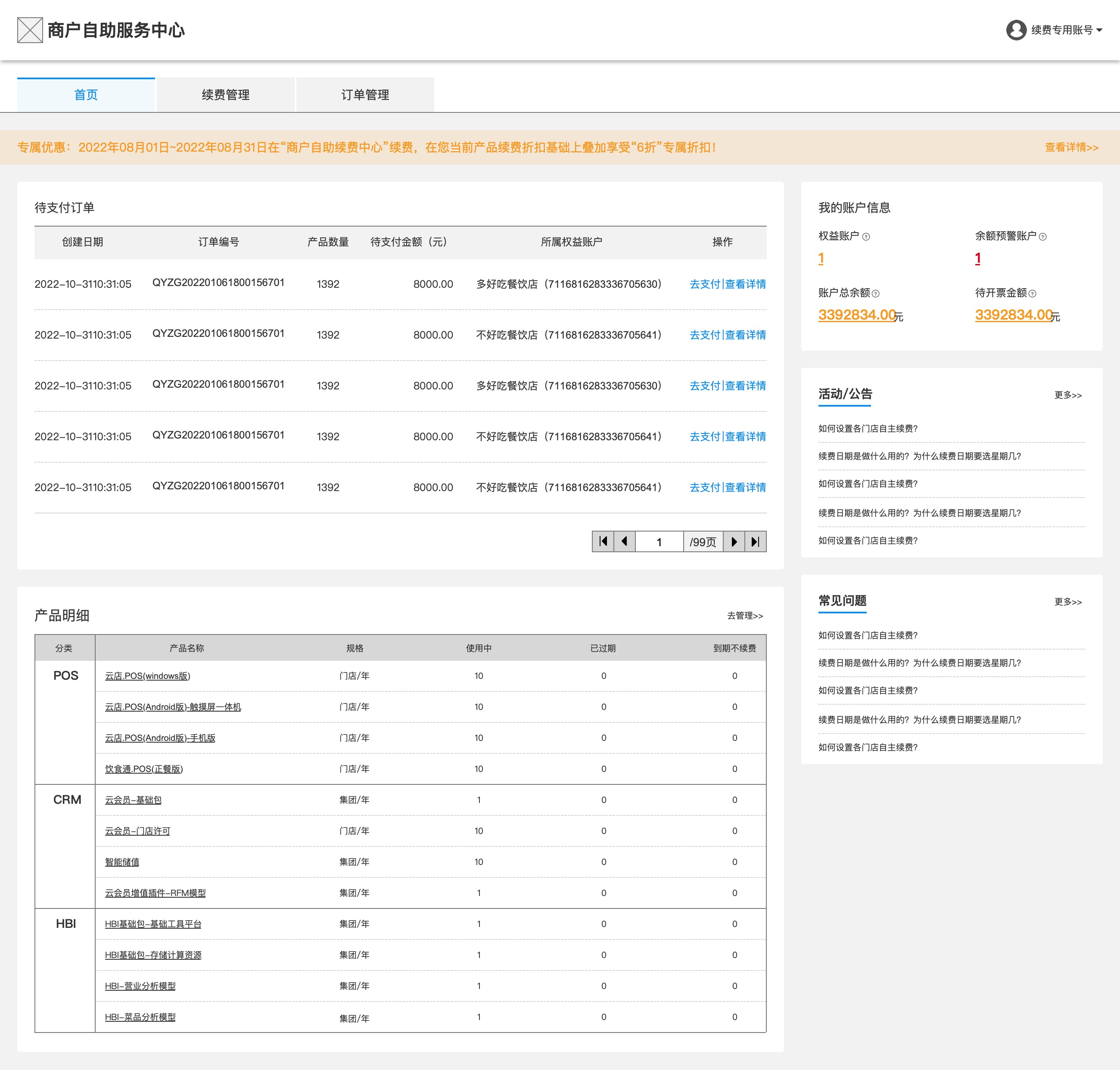1120x1070 pixels.
Task: Click the HBI category cell
Action: pos(65,970)
